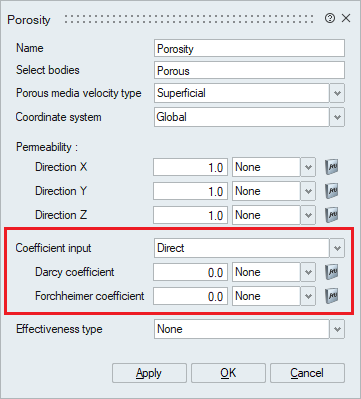
Task: Click the Apply button
Action: pyautogui.click(x=149, y=373)
